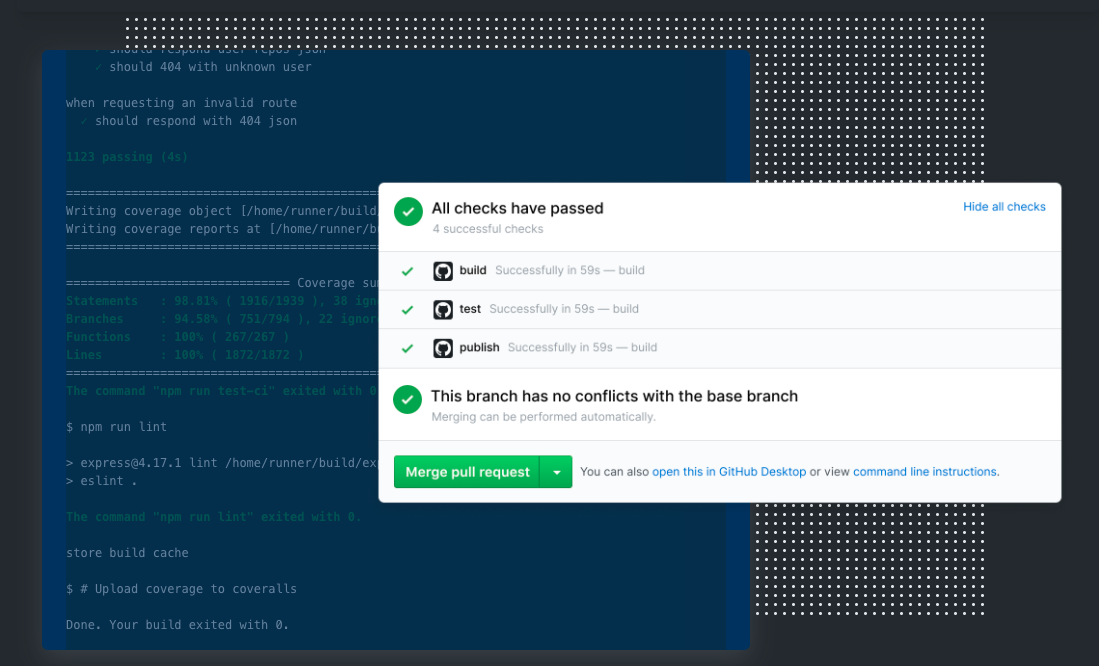
Task: Click the GitHub logo beside the publish check
Action: [x=443, y=348]
